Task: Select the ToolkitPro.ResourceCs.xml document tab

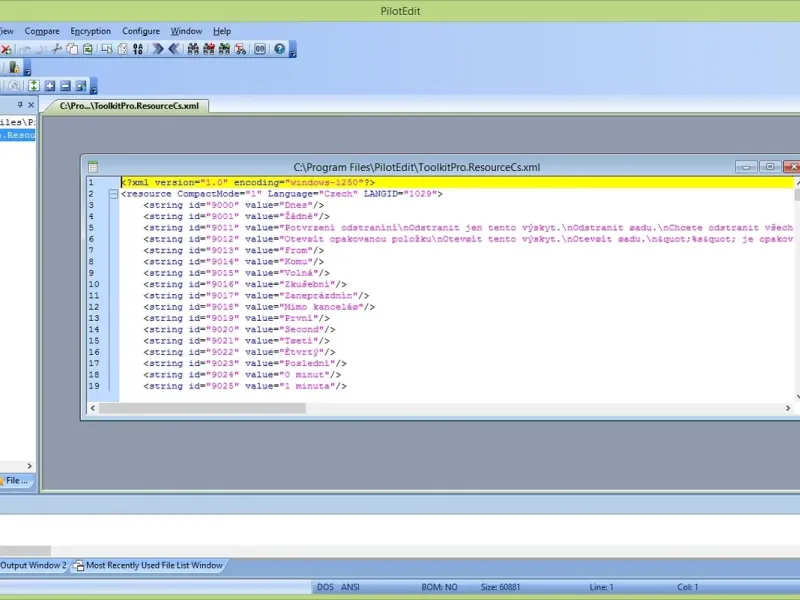Action: coord(129,105)
